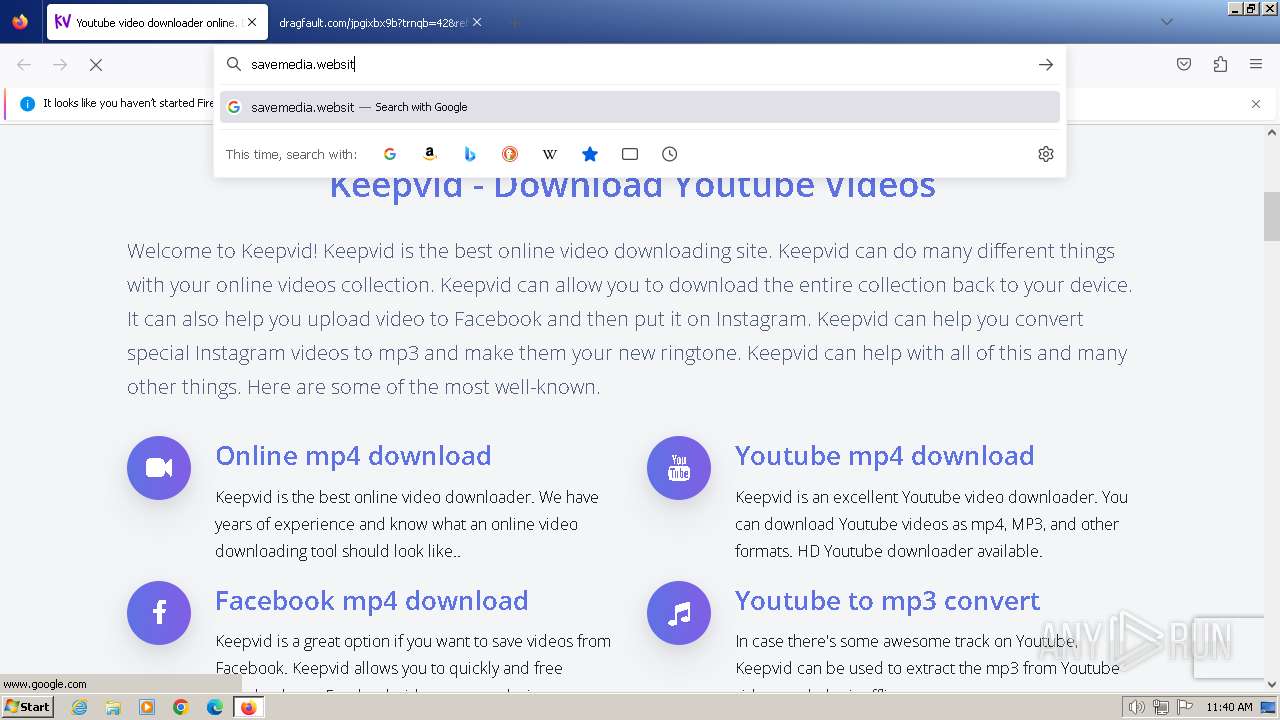Search with Bing engine icon
Image resolution: width=1280 pixels, height=720 pixels.
tap(470, 154)
